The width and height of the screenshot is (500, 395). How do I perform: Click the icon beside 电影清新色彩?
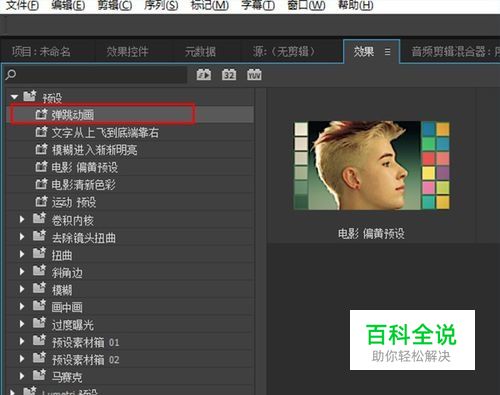41,184
